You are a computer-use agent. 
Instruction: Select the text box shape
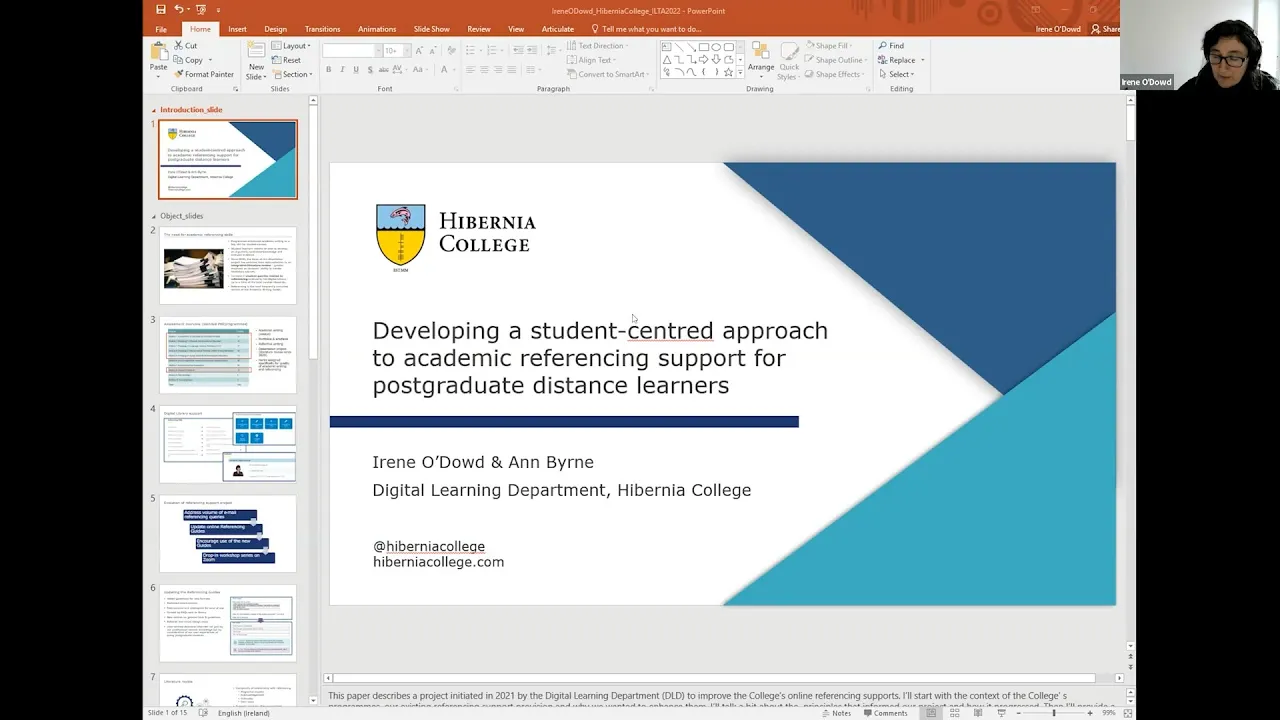point(666,47)
